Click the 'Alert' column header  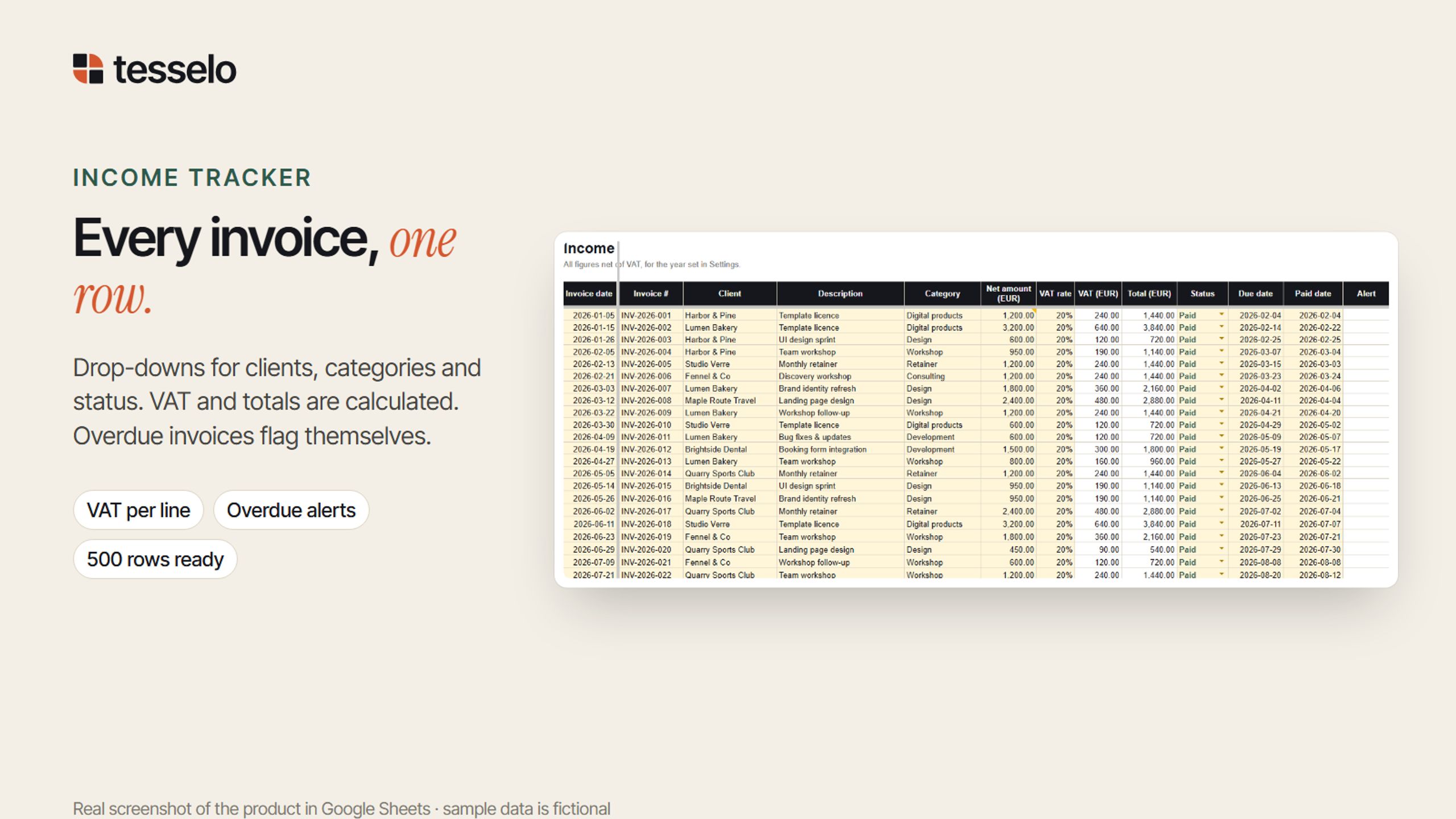coord(1366,293)
